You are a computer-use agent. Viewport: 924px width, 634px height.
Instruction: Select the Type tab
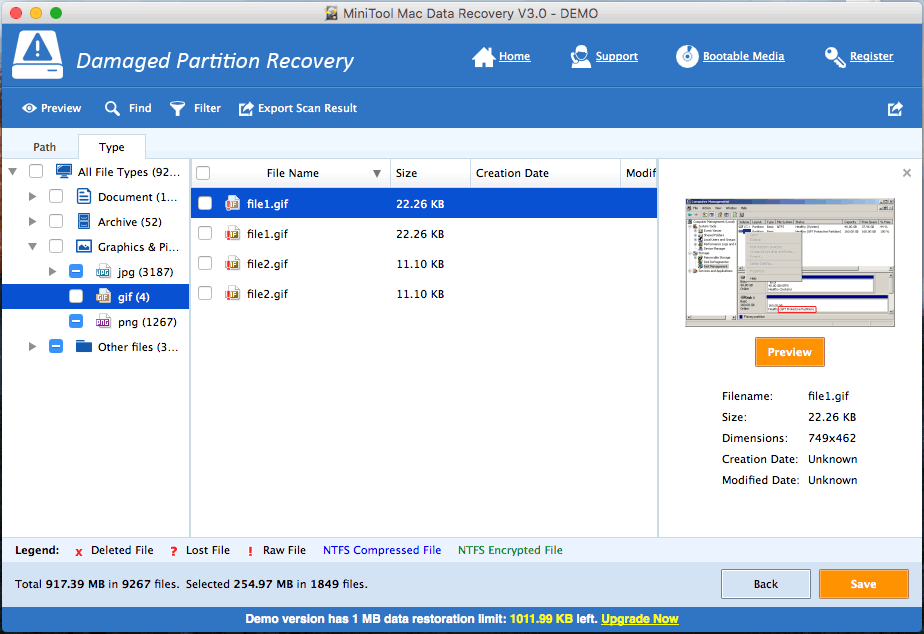(112, 147)
